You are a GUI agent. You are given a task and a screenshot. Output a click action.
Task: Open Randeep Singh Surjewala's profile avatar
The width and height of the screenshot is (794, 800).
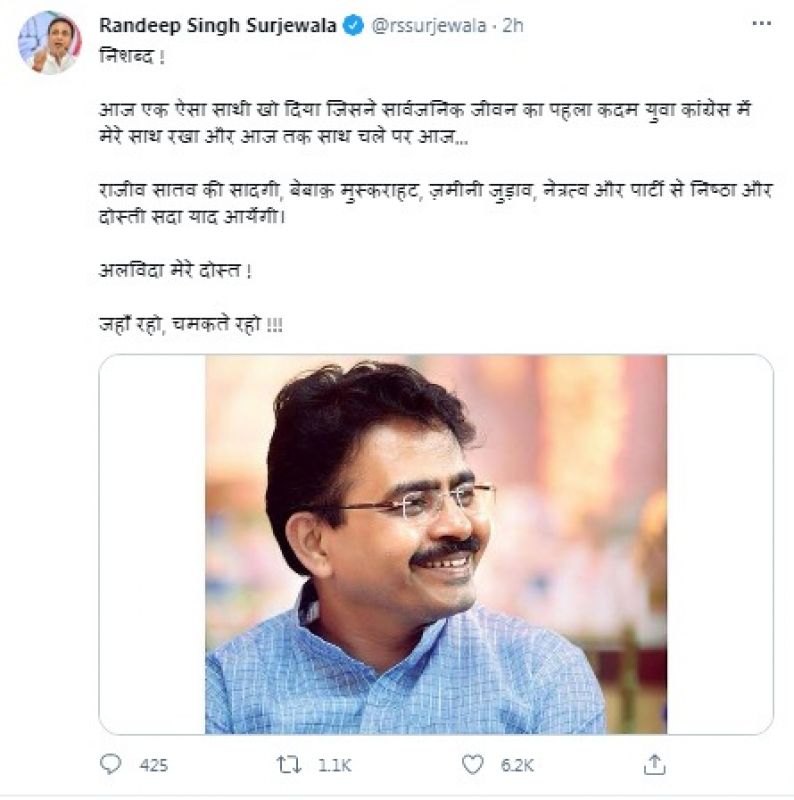point(49,43)
